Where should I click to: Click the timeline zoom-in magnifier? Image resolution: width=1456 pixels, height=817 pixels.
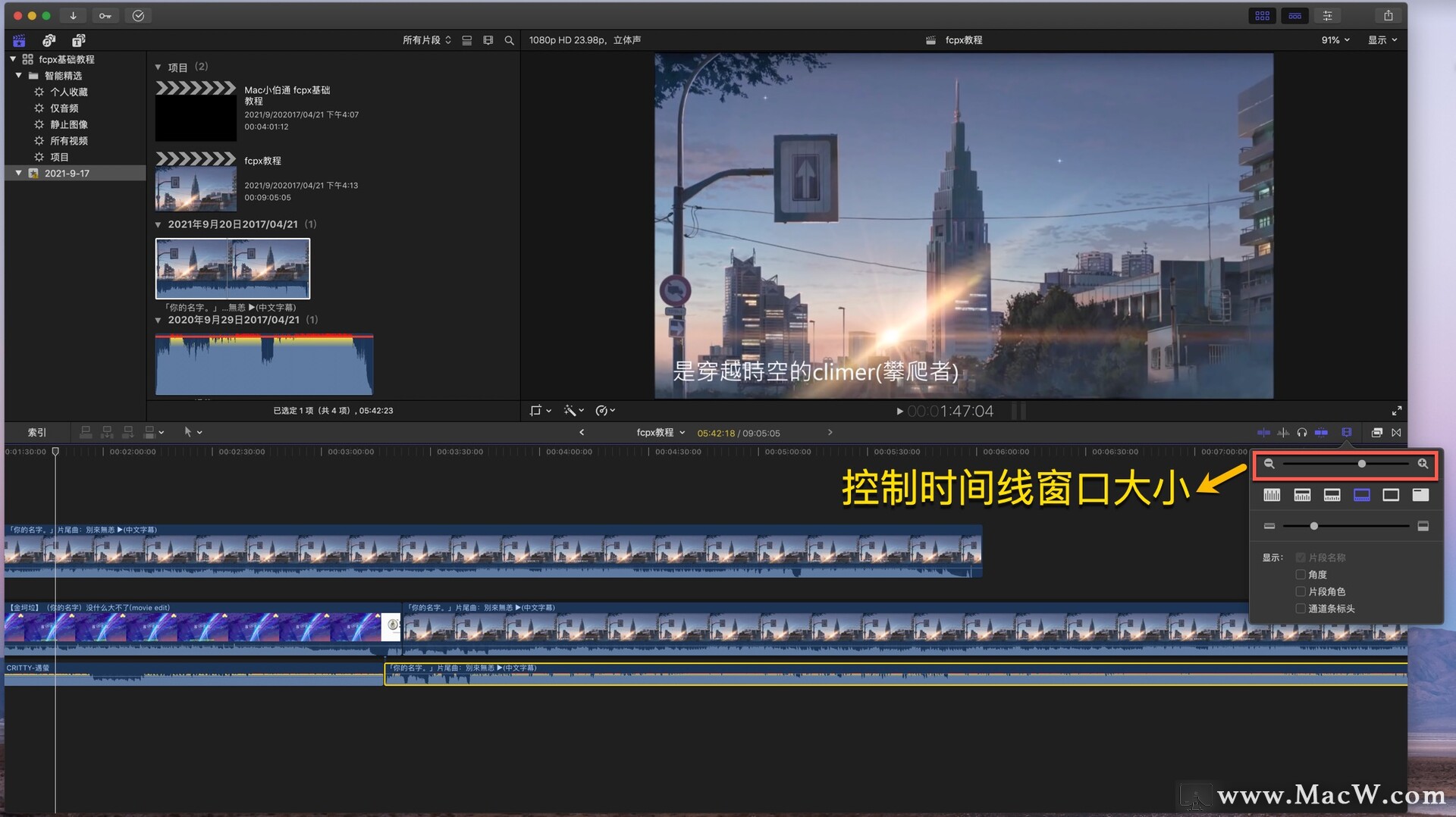point(1423,464)
